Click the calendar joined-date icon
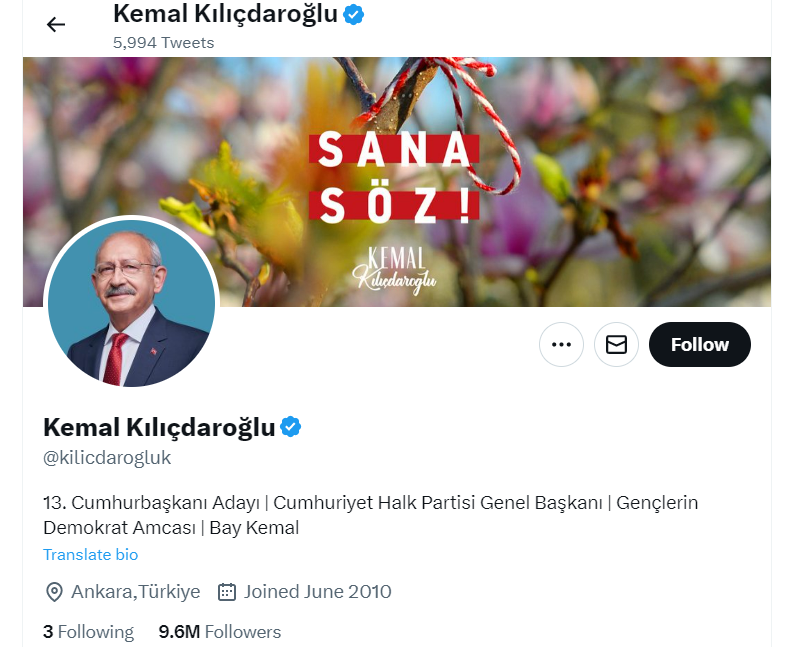 click(x=227, y=592)
